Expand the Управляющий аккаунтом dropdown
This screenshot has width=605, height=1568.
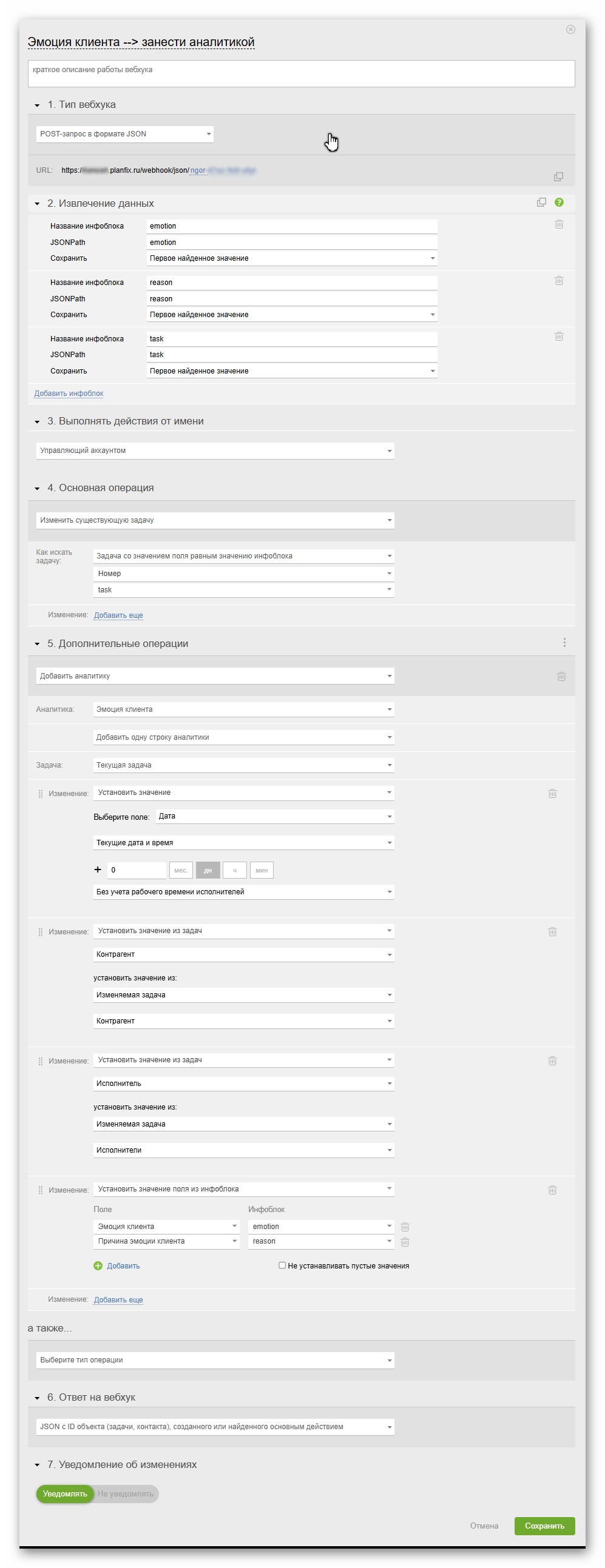click(x=214, y=451)
